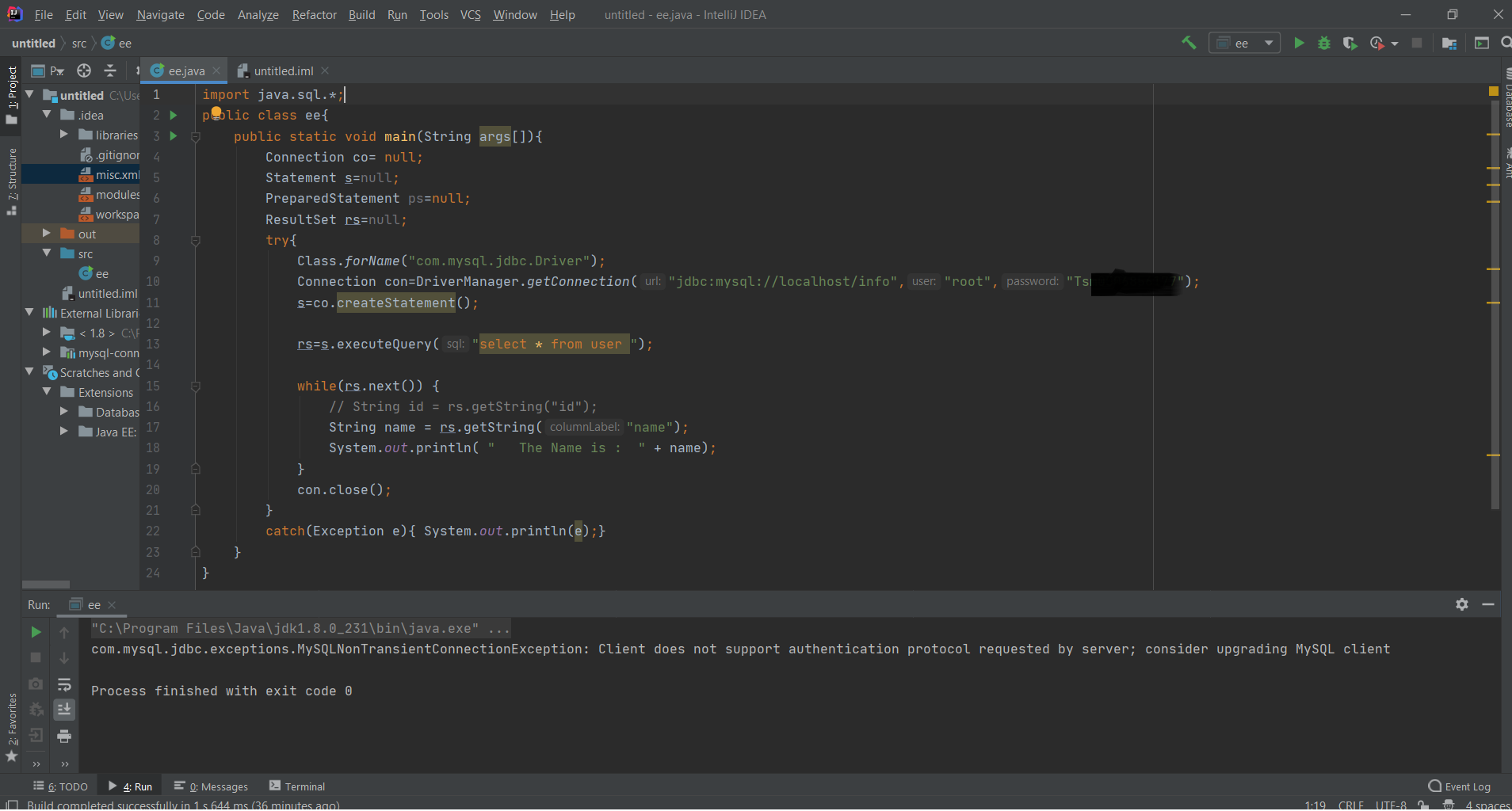Hide the Run panel with minus icon
This screenshot has height=811, width=1512.
[x=1488, y=604]
